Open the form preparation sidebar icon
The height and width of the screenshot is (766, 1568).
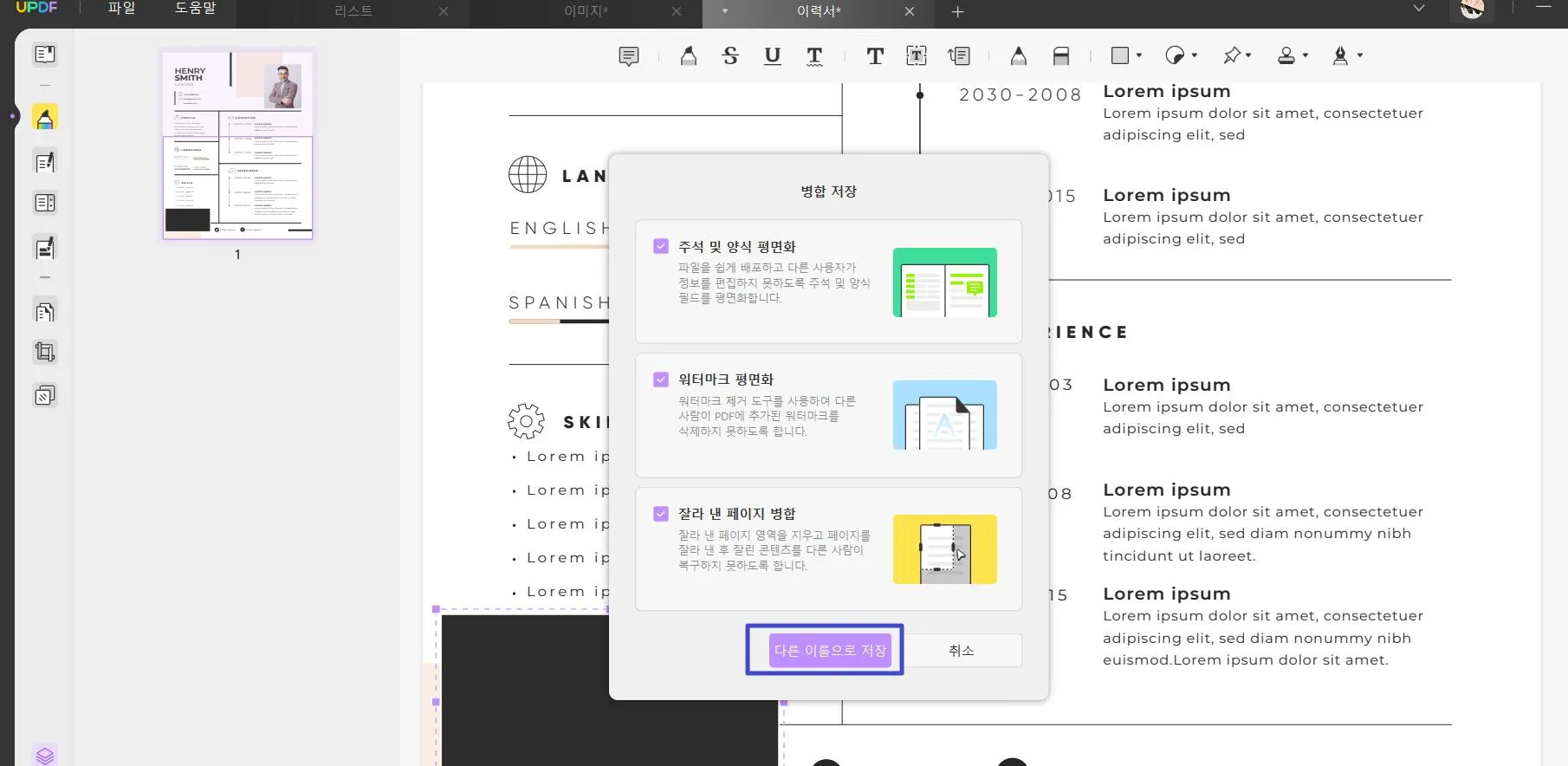[45, 203]
